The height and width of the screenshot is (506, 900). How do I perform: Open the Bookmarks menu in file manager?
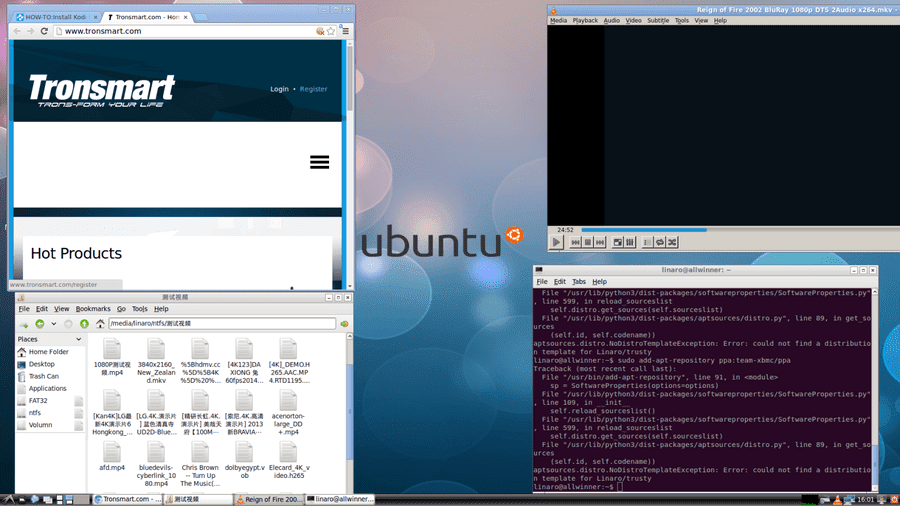93,309
